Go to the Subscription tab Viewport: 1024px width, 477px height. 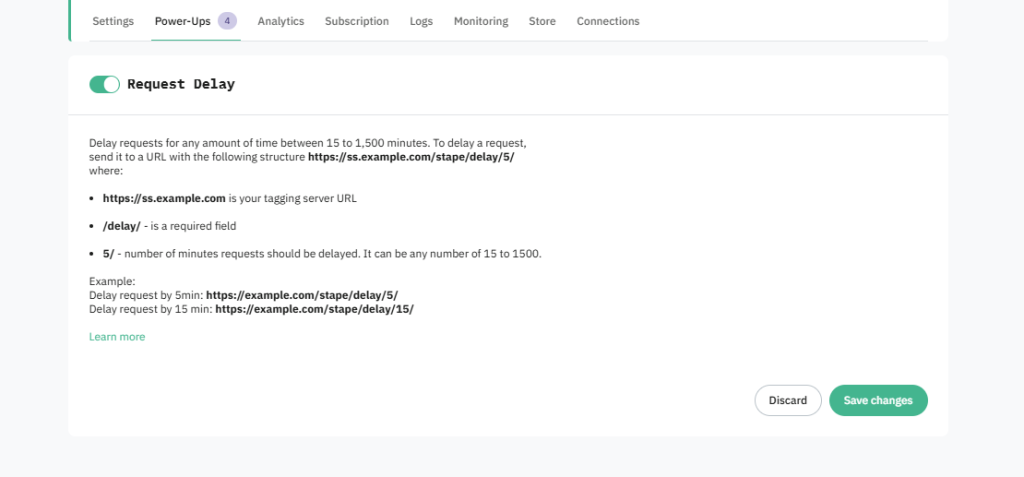[356, 21]
